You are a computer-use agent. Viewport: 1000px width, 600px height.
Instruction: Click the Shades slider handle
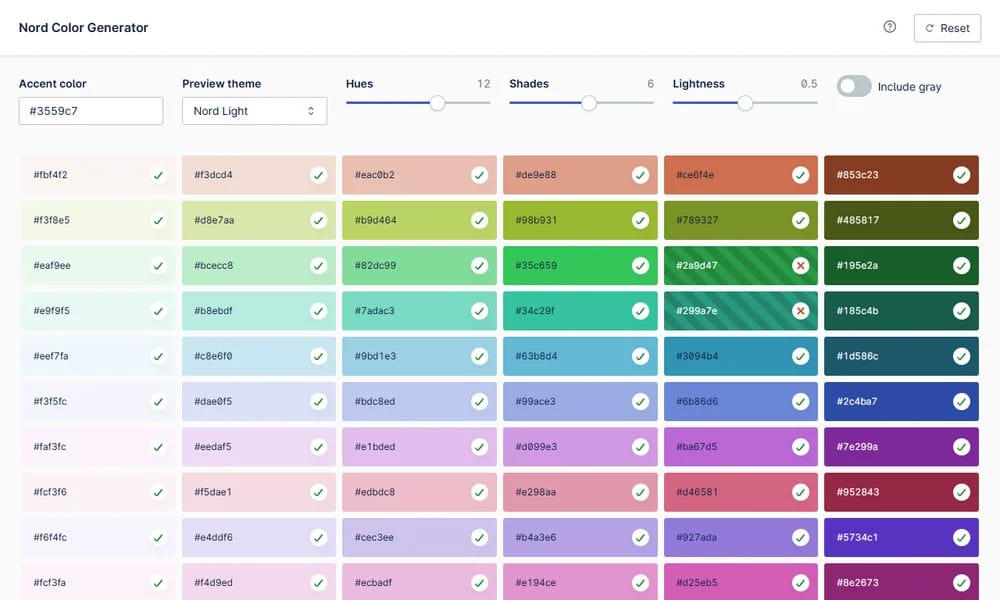(589, 103)
